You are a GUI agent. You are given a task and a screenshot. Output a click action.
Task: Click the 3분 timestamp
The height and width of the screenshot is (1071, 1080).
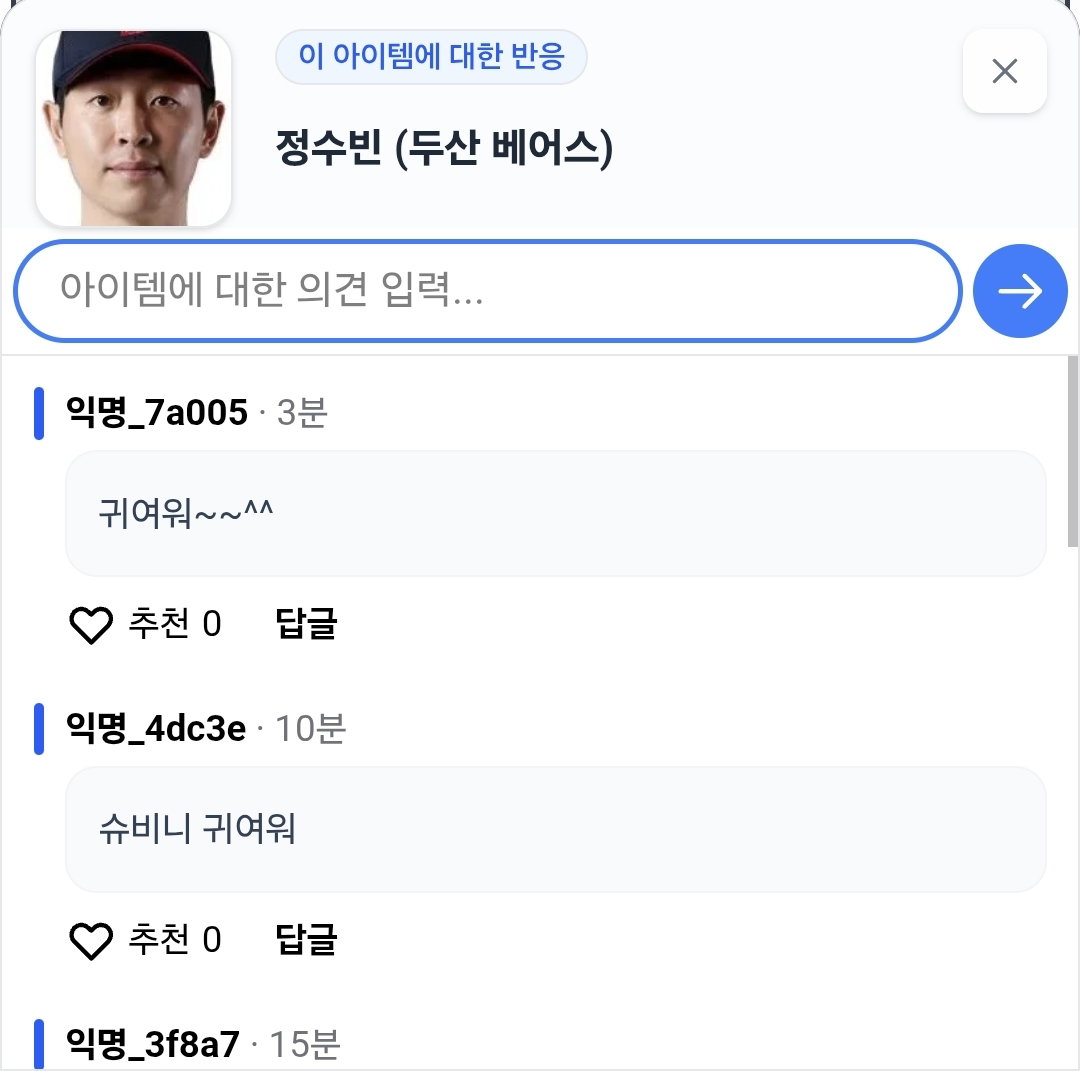click(x=302, y=413)
